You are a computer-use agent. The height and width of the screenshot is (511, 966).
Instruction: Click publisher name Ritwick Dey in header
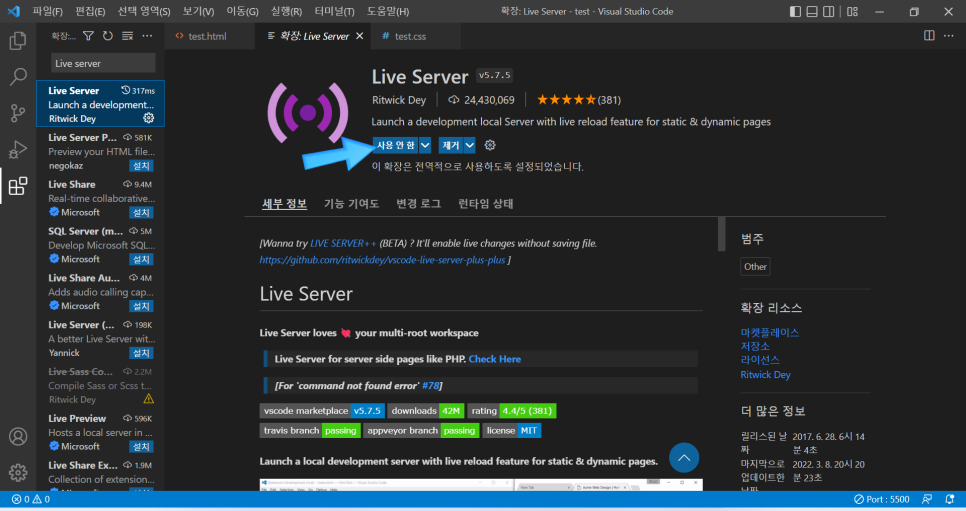click(399, 100)
